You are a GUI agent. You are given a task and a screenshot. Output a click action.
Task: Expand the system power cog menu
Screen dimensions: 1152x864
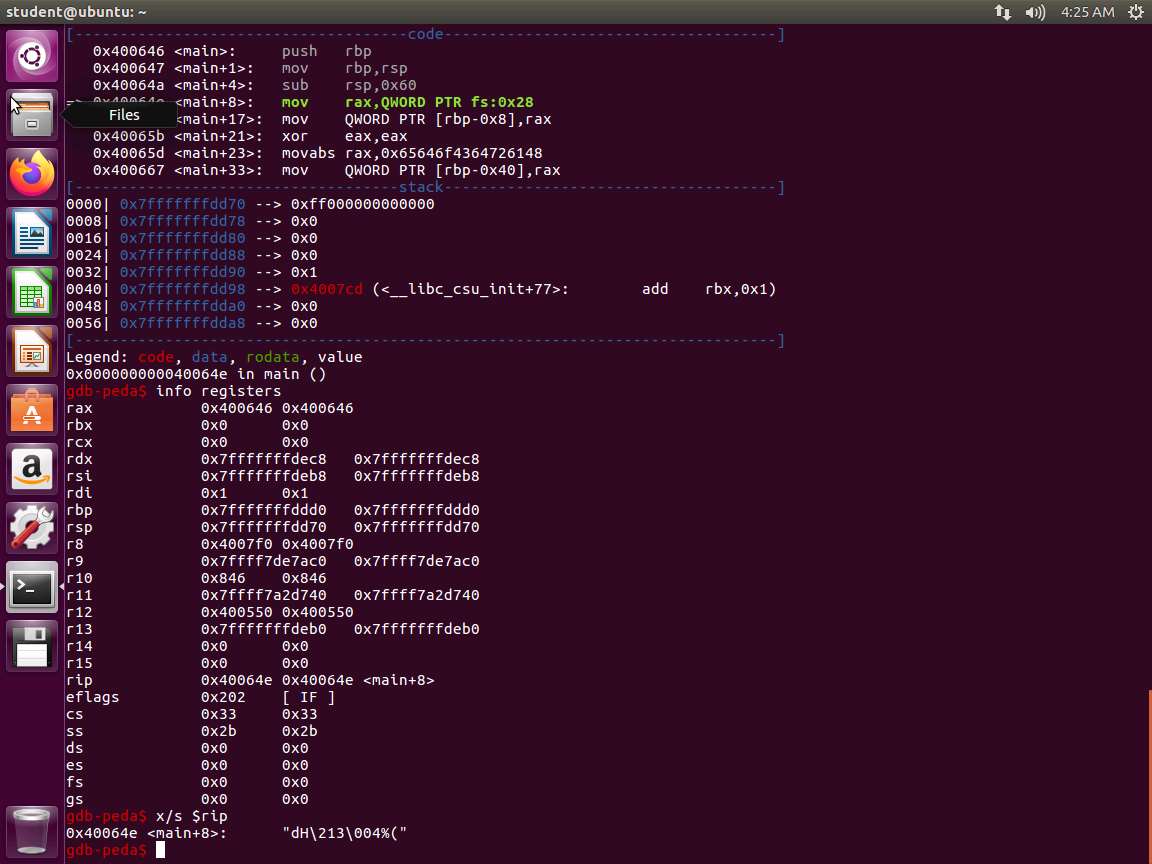[x=1135, y=12]
